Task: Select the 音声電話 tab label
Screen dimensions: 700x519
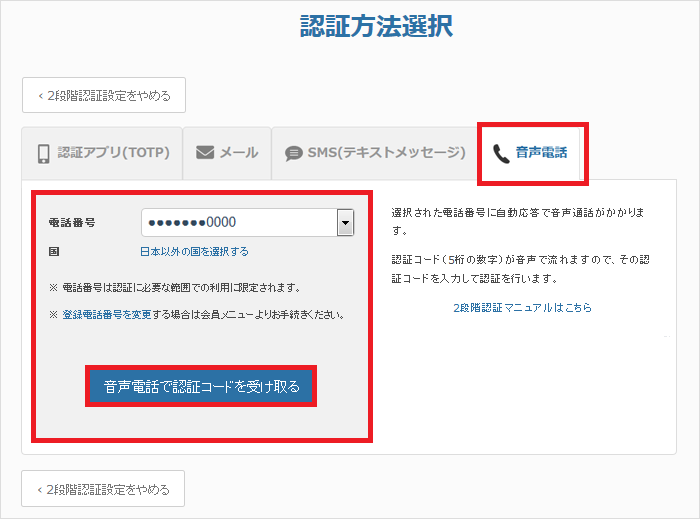Action: pyautogui.click(x=541, y=153)
